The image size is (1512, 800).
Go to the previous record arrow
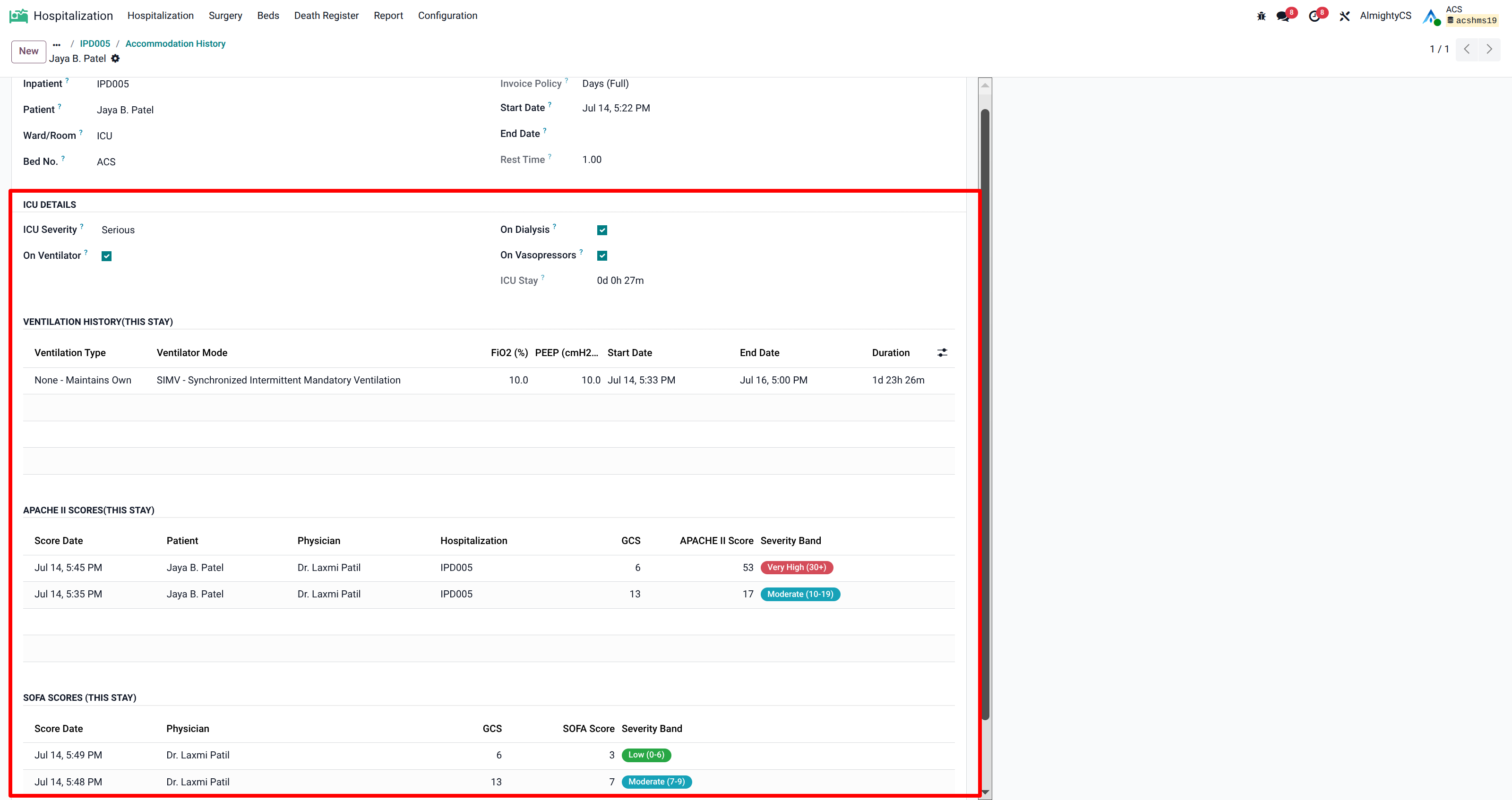point(1467,49)
